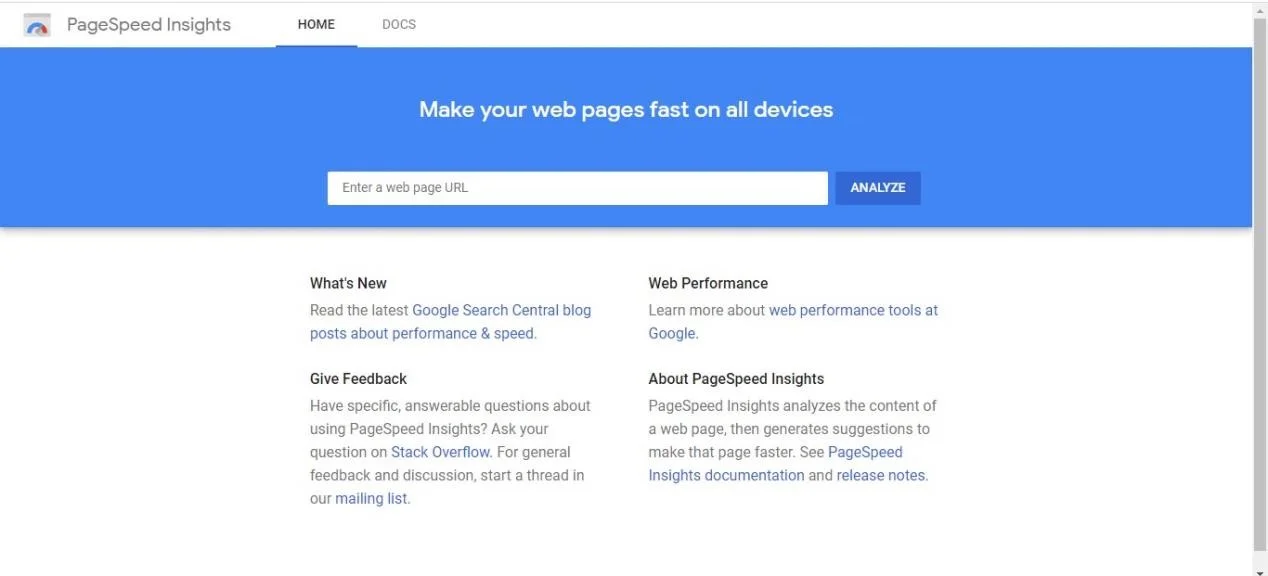Focus the web page URL input field
The height and width of the screenshot is (576, 1268).
[577, 188]
